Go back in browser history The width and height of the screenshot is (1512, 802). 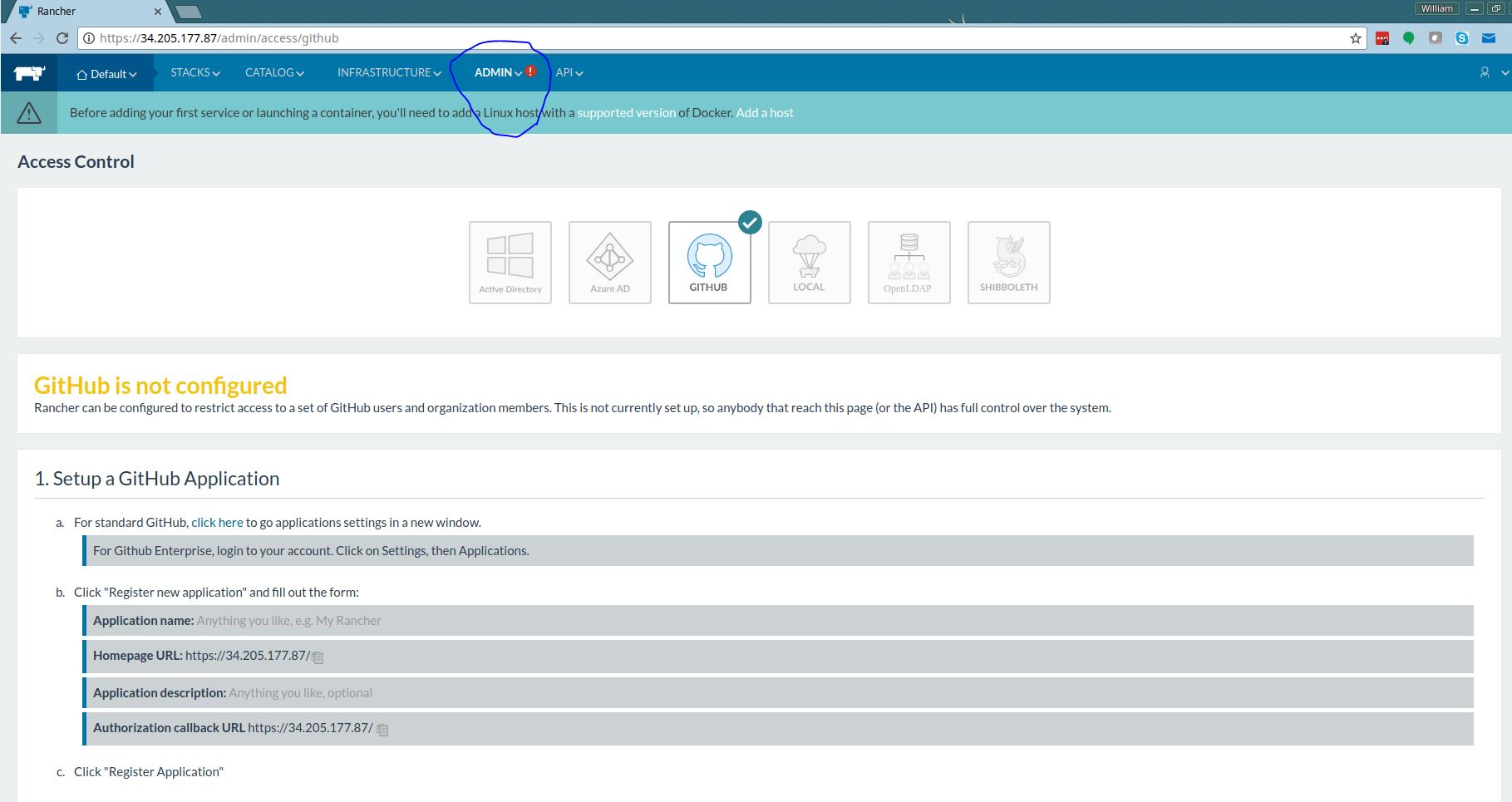coord(16,38)
